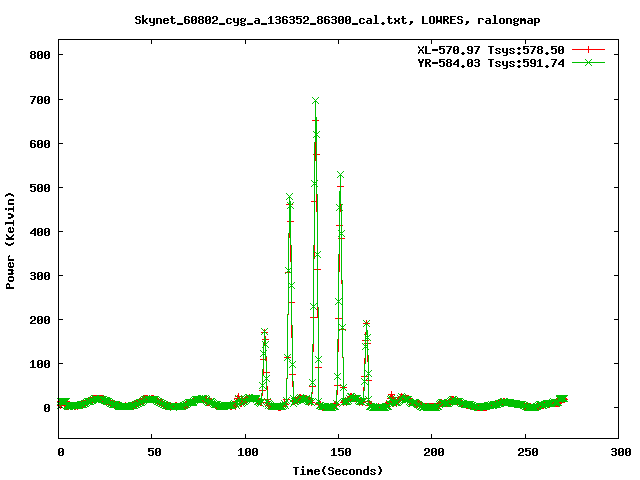The image size is (640, 480).
Task: Click the 100 y-axis tick label
Action: (x=40, y=364)
